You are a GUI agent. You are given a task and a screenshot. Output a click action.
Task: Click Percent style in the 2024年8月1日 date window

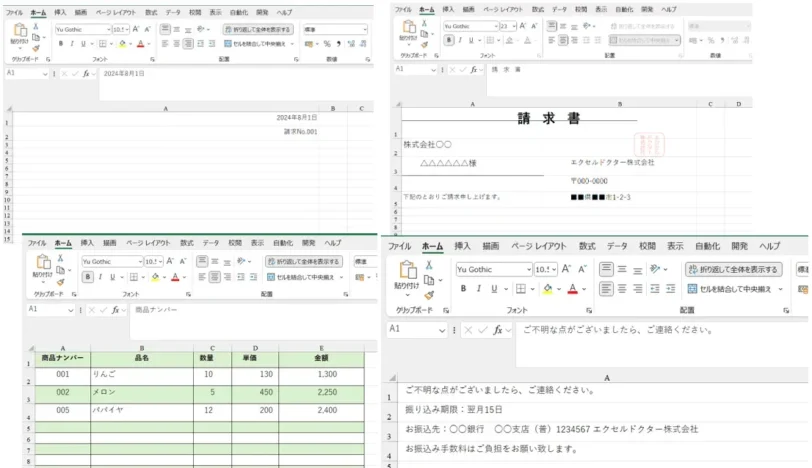tap(327, 44)
